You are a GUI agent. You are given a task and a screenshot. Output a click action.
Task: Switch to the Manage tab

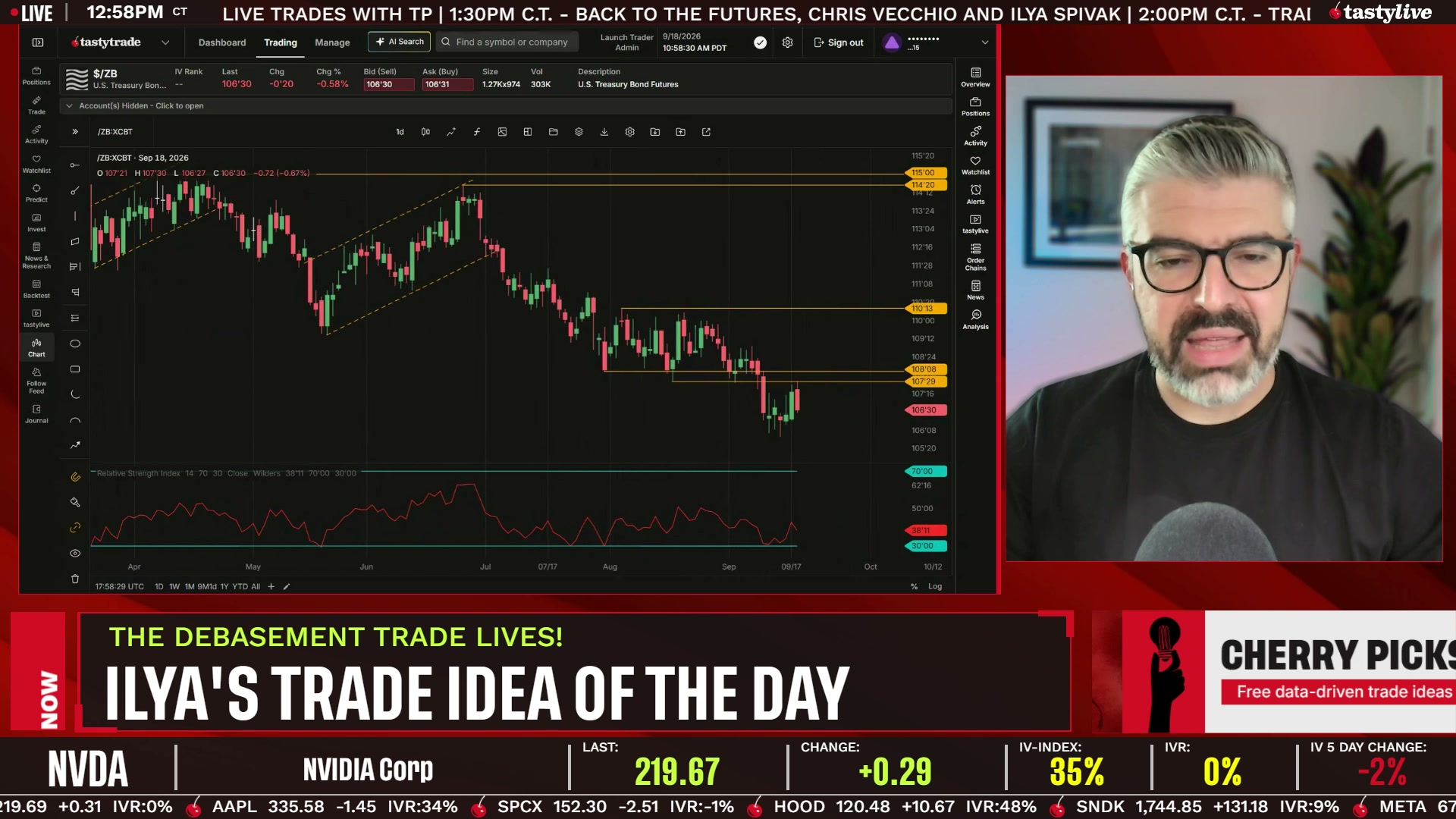coord(332,42)
